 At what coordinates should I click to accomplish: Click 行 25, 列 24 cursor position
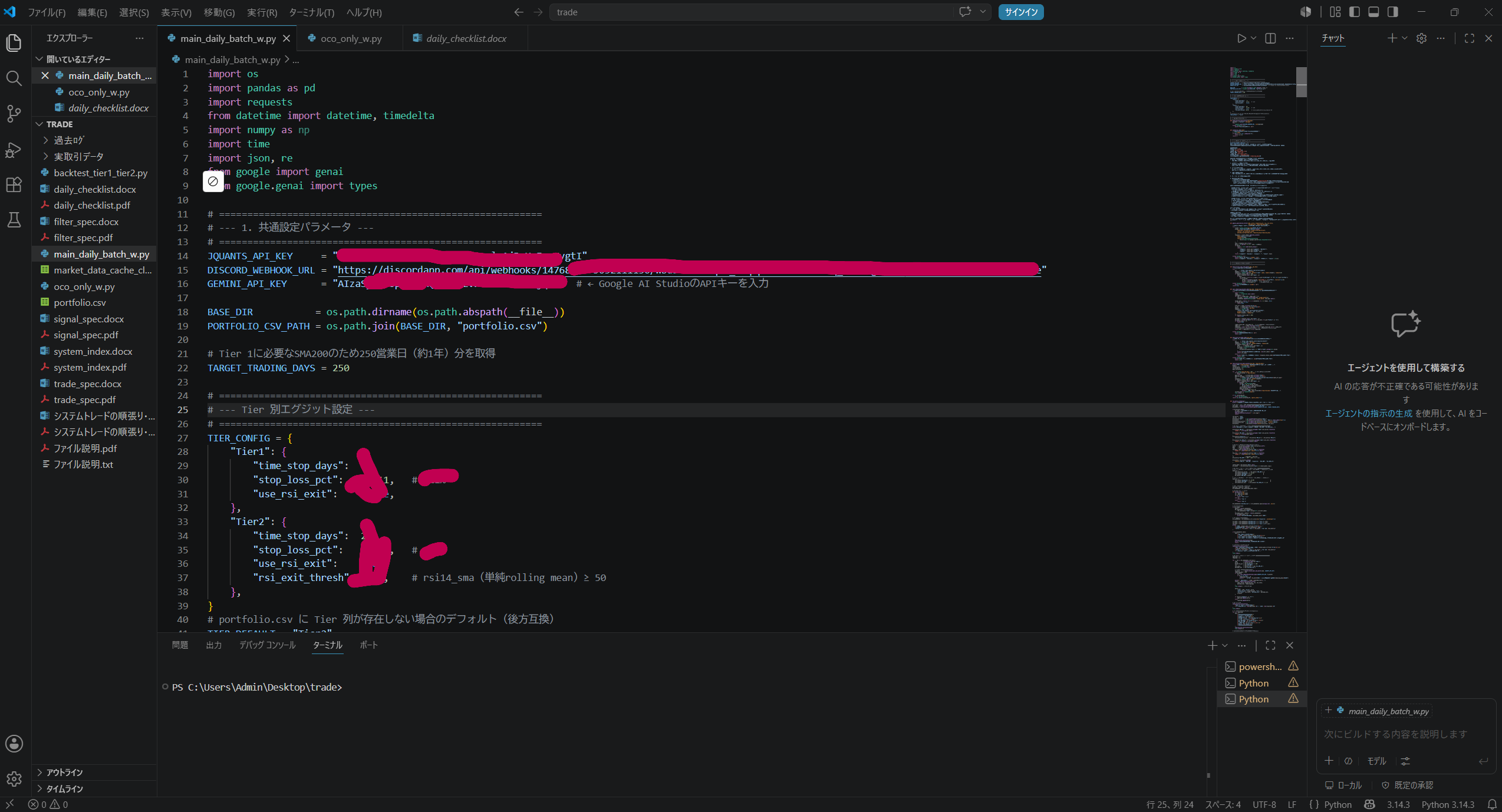tap(1170, 804)
